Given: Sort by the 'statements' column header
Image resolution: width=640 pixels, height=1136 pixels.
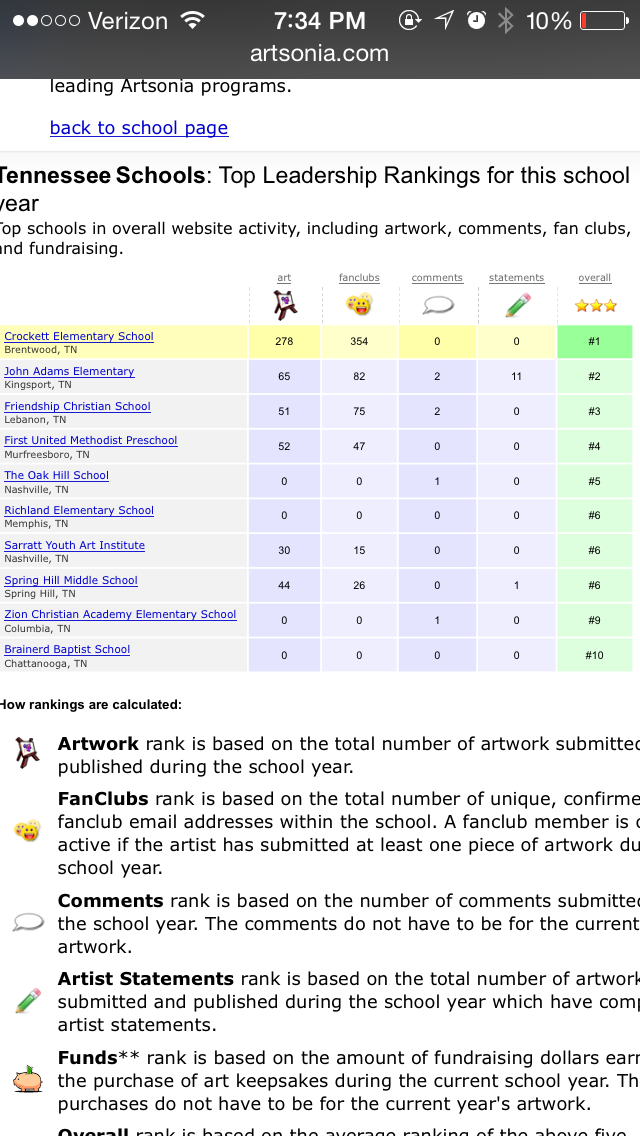Looking at the screenshot, I should click(x=517, y=277).
